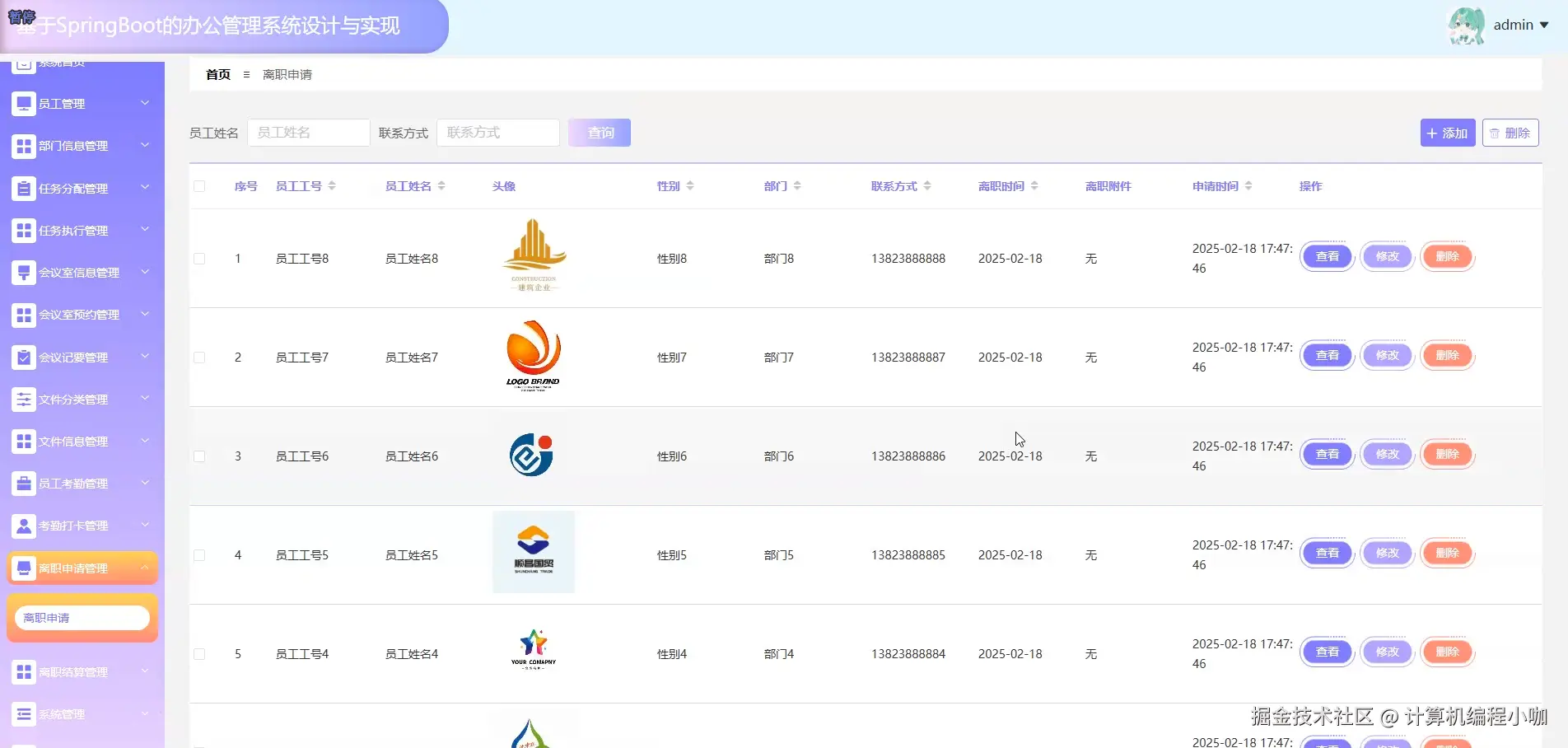Click the 考勤打卡管理 person icon
This screenshot has width=1568, height=748.
[x=24, y=526]
